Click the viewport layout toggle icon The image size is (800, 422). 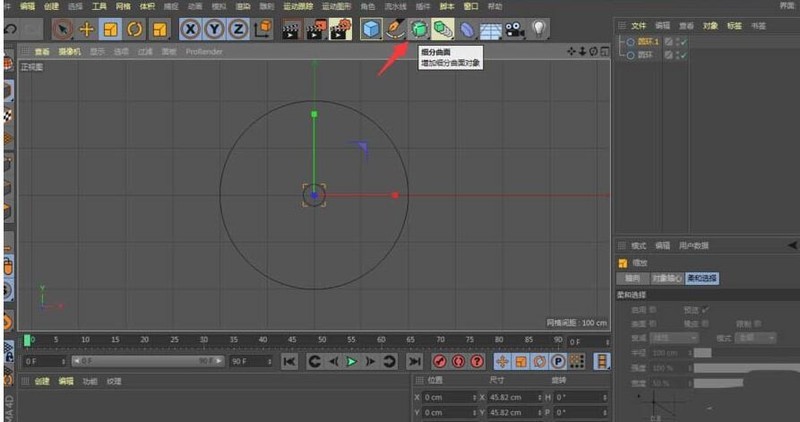tap(605, 51)
